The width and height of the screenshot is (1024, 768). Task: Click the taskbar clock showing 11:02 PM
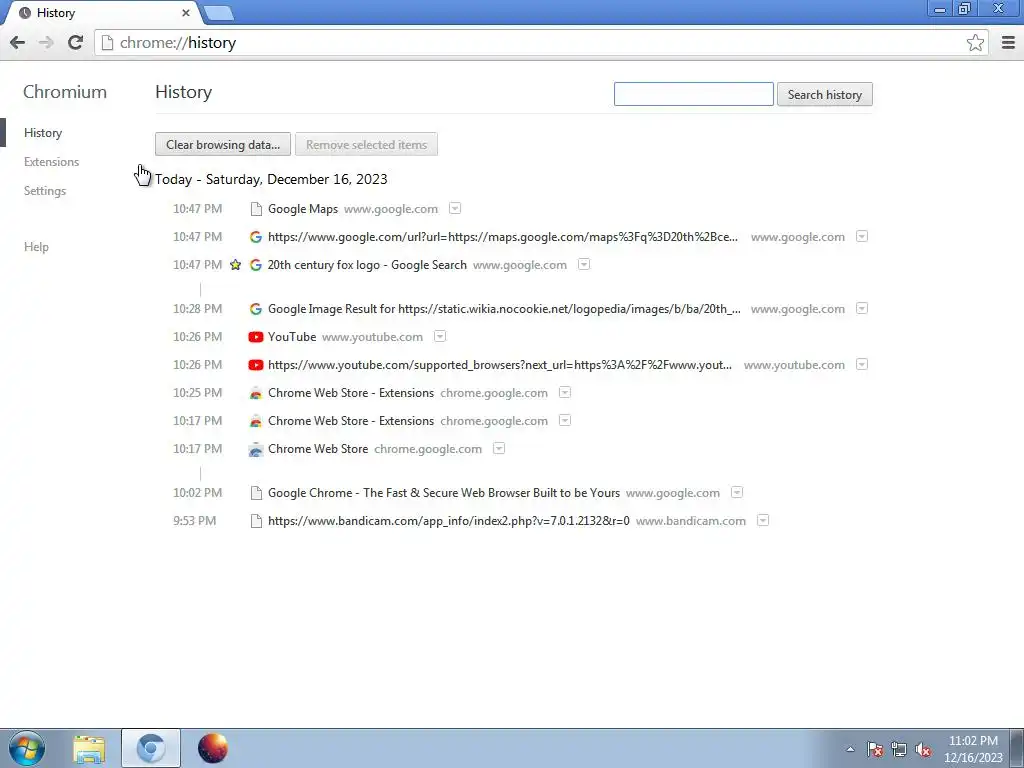[x=973, y=749]
